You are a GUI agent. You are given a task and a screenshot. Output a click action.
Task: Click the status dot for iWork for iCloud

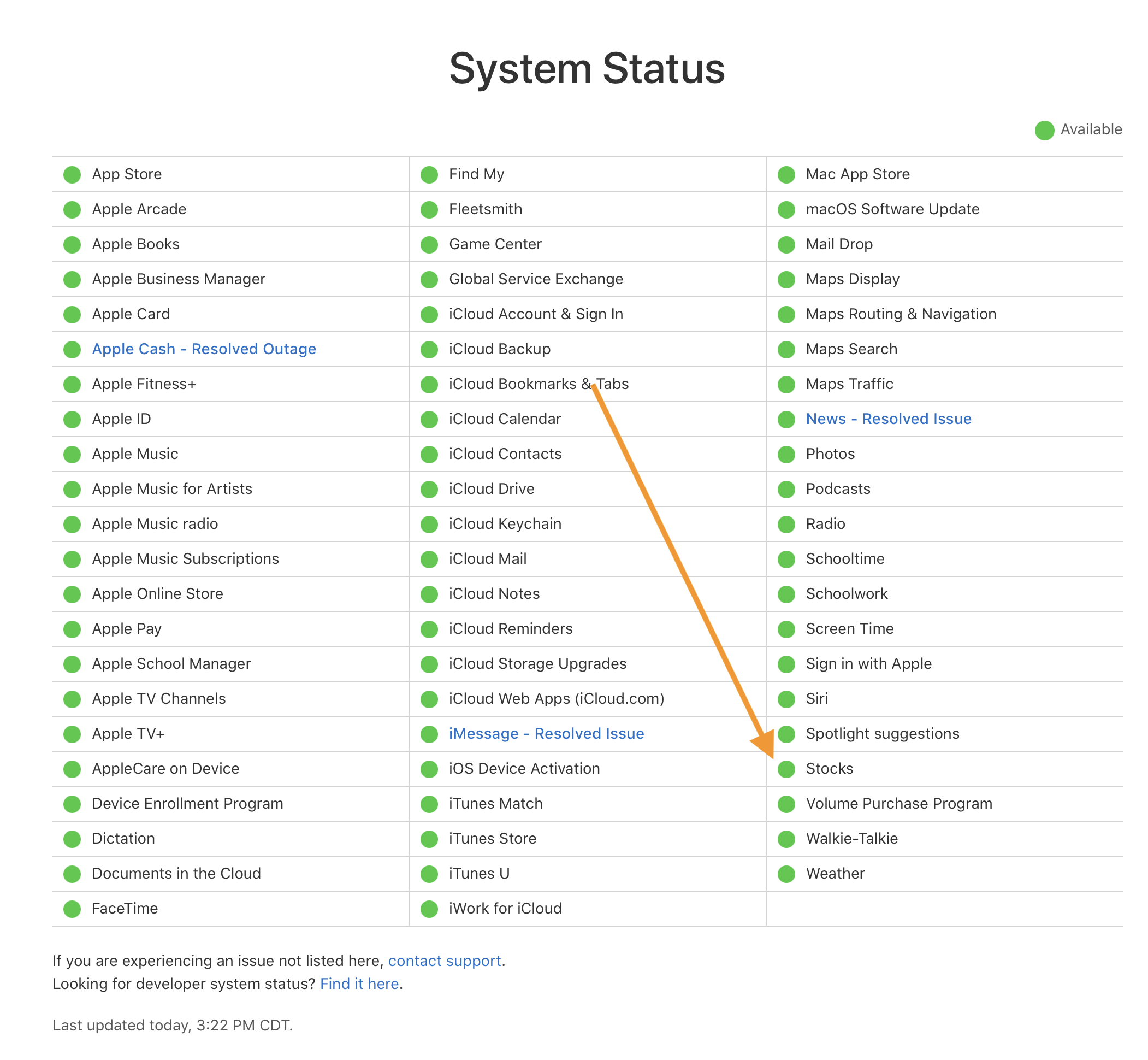coord(429,909)
